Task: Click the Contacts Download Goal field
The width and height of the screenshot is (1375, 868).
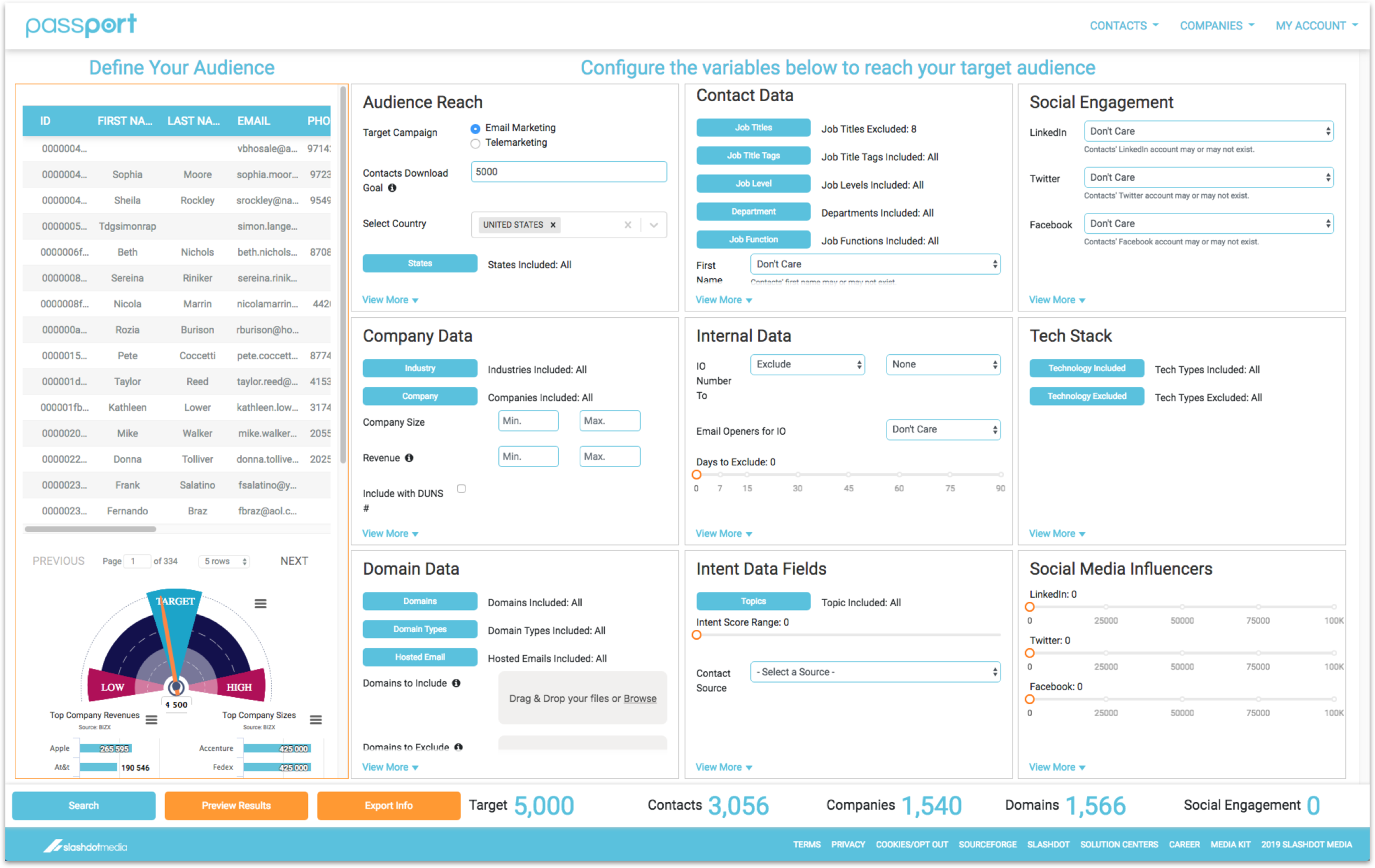Action: [x=569, y=172]
